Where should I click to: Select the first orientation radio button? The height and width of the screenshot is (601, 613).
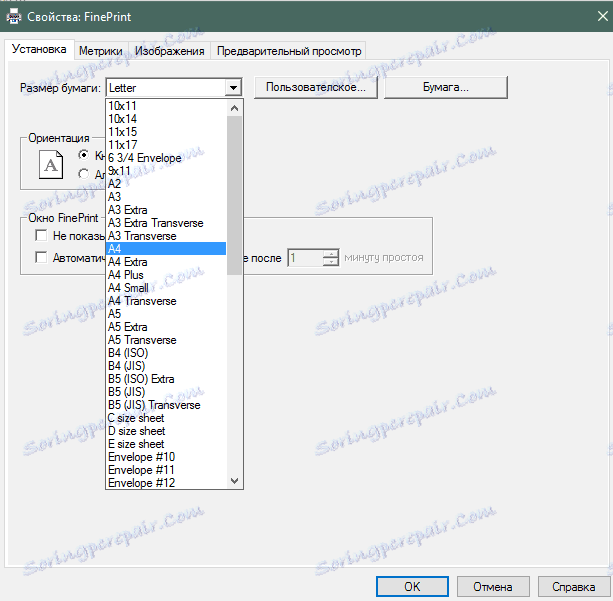point(83,155)
